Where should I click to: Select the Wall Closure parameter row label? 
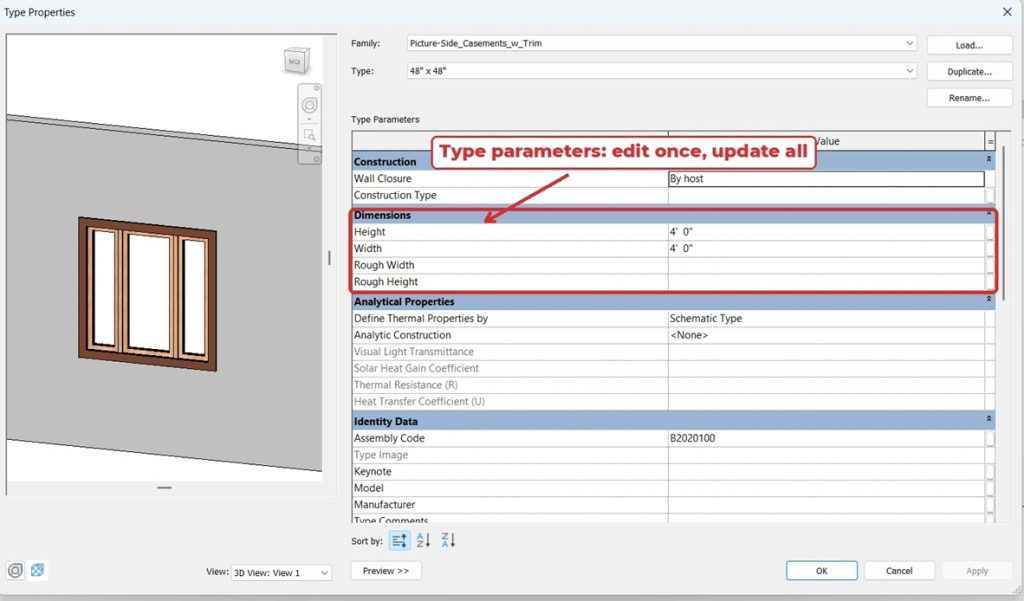(383, 178)
